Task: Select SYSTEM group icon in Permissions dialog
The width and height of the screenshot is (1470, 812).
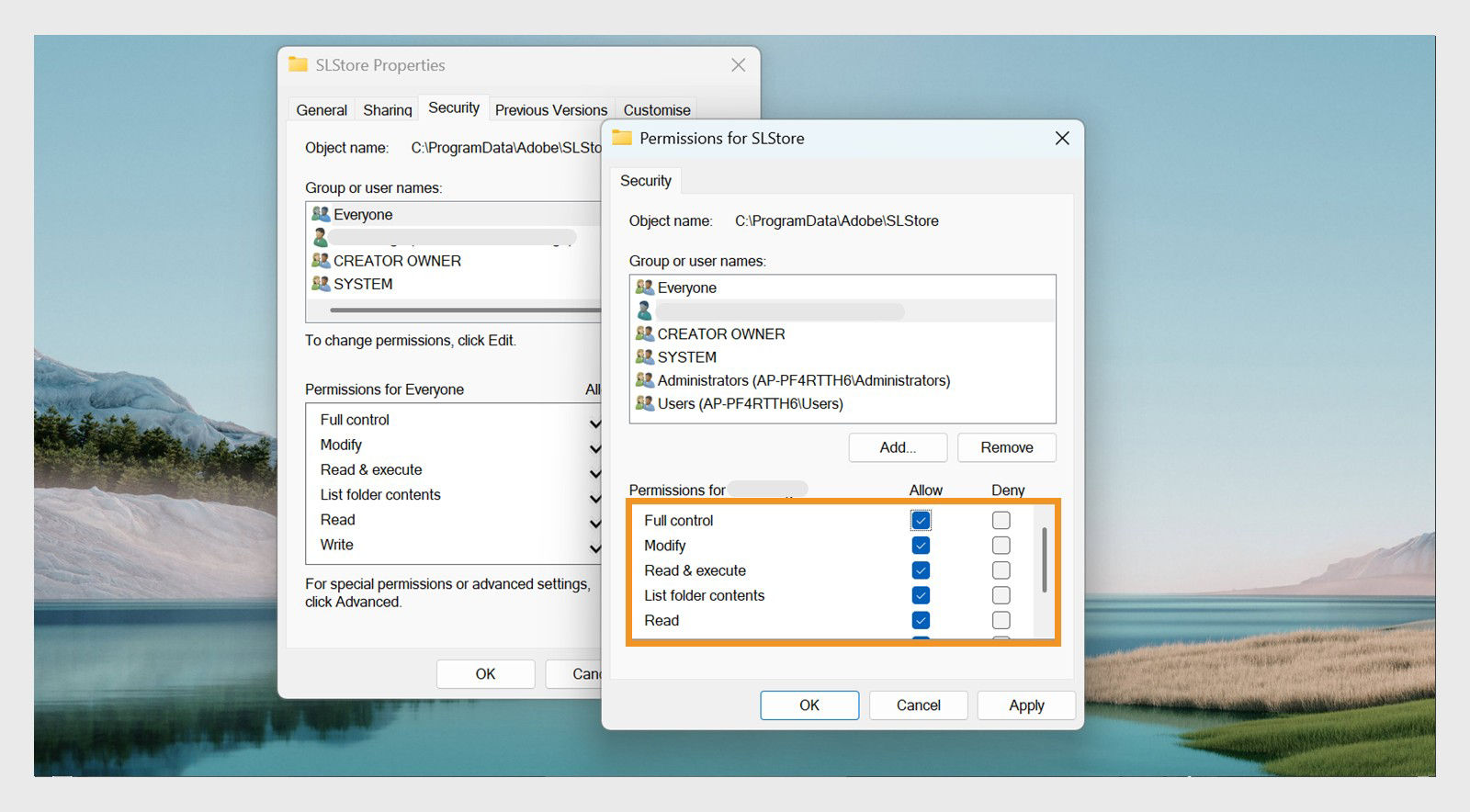Action: tap(645, 356)
